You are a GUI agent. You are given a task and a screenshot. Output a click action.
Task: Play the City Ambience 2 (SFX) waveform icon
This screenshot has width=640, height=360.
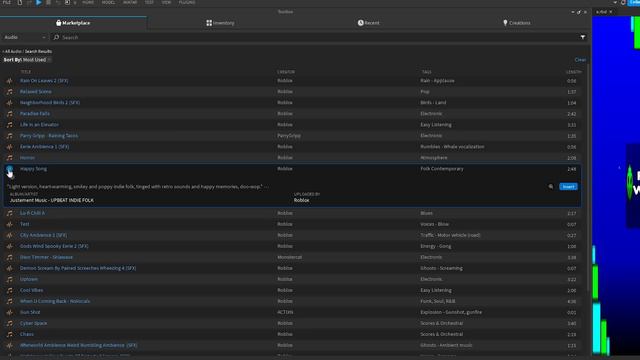click(9, 235)
